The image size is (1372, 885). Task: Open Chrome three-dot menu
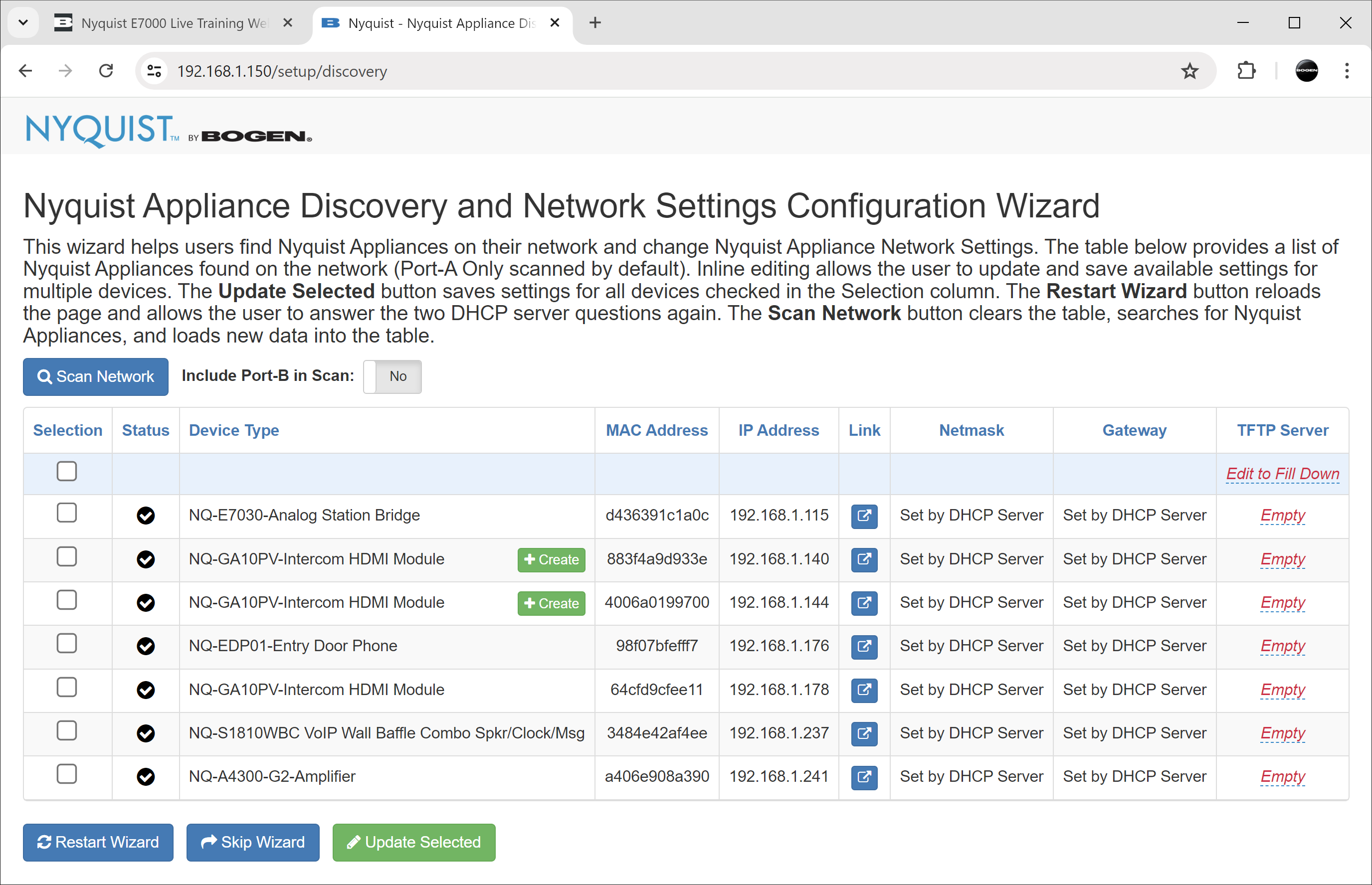[x=1346, y=71]
